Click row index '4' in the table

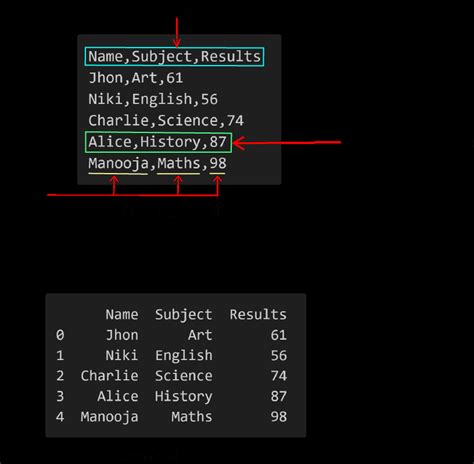[60, 417]
